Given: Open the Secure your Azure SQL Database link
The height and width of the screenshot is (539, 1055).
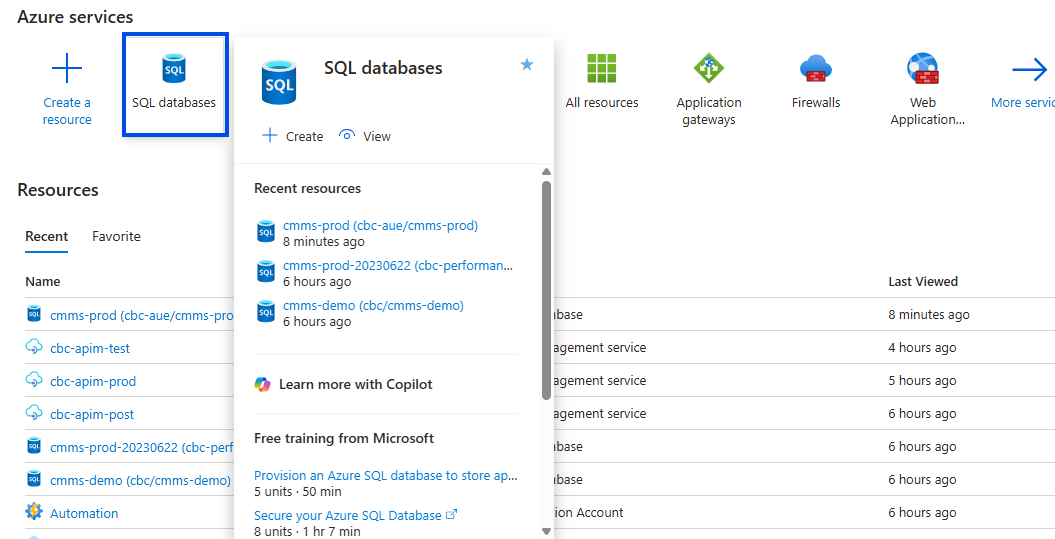Looking at the screenshot, I should click(347, 515).
